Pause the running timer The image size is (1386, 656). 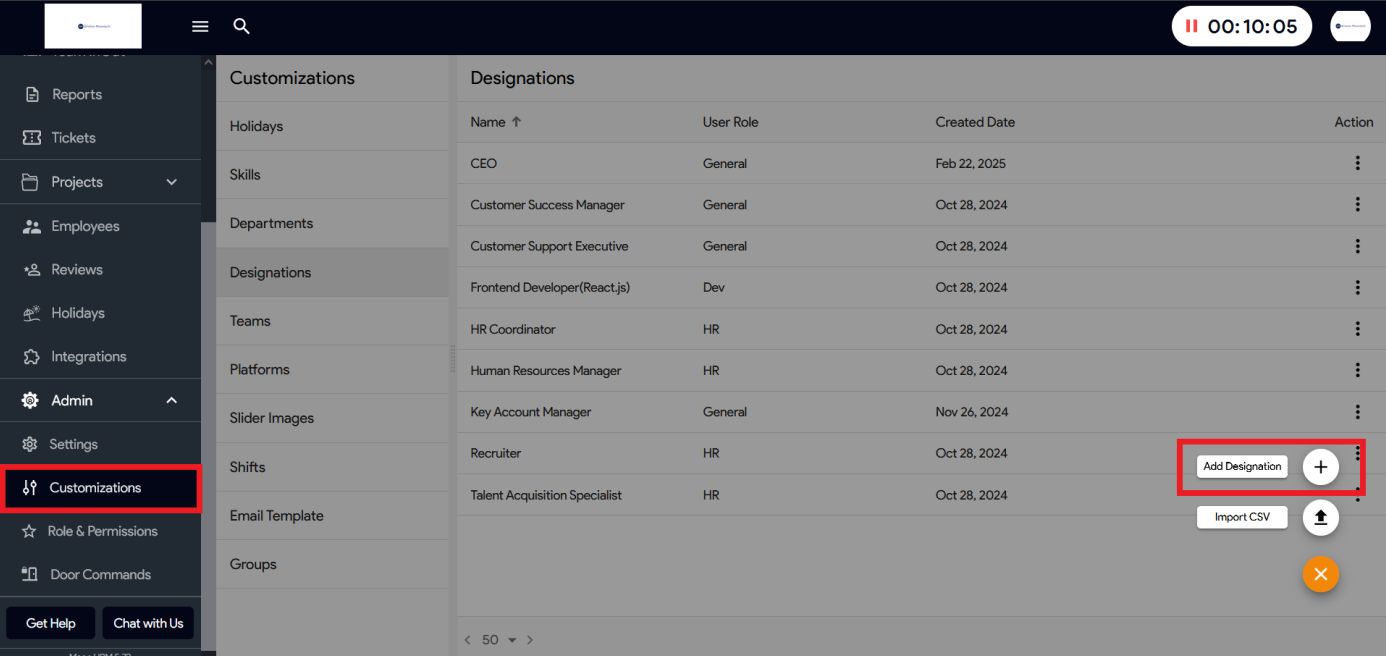[1191, 27]
